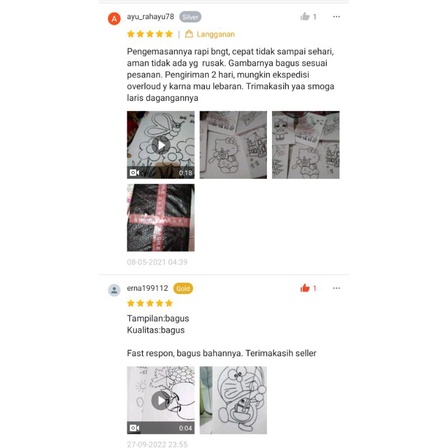Open the Hello Kitty coloring page photo
This screenshot has height=448, width=448.
coord(233,145)
